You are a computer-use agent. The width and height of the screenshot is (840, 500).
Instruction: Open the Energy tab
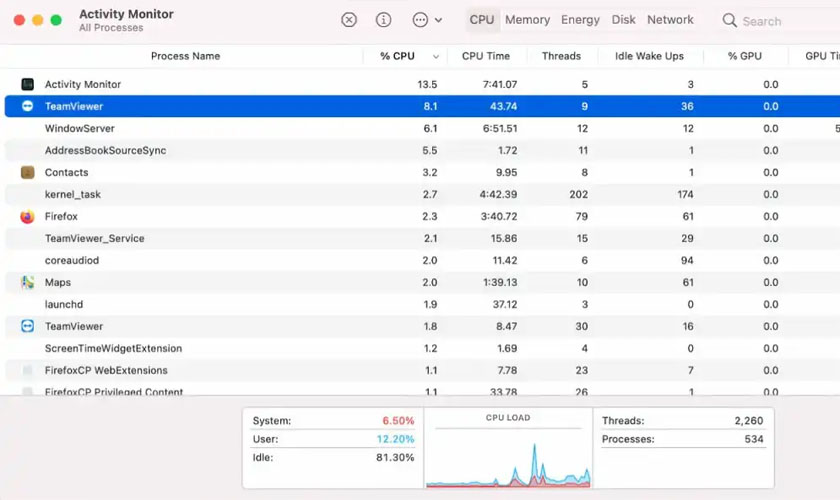click(580, 20)
